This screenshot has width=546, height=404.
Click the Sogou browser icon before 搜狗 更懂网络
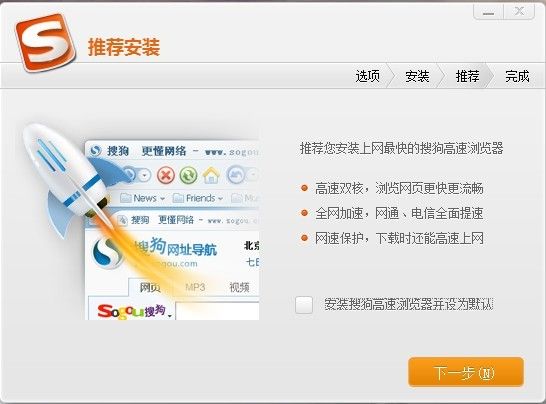click(95, 151)
